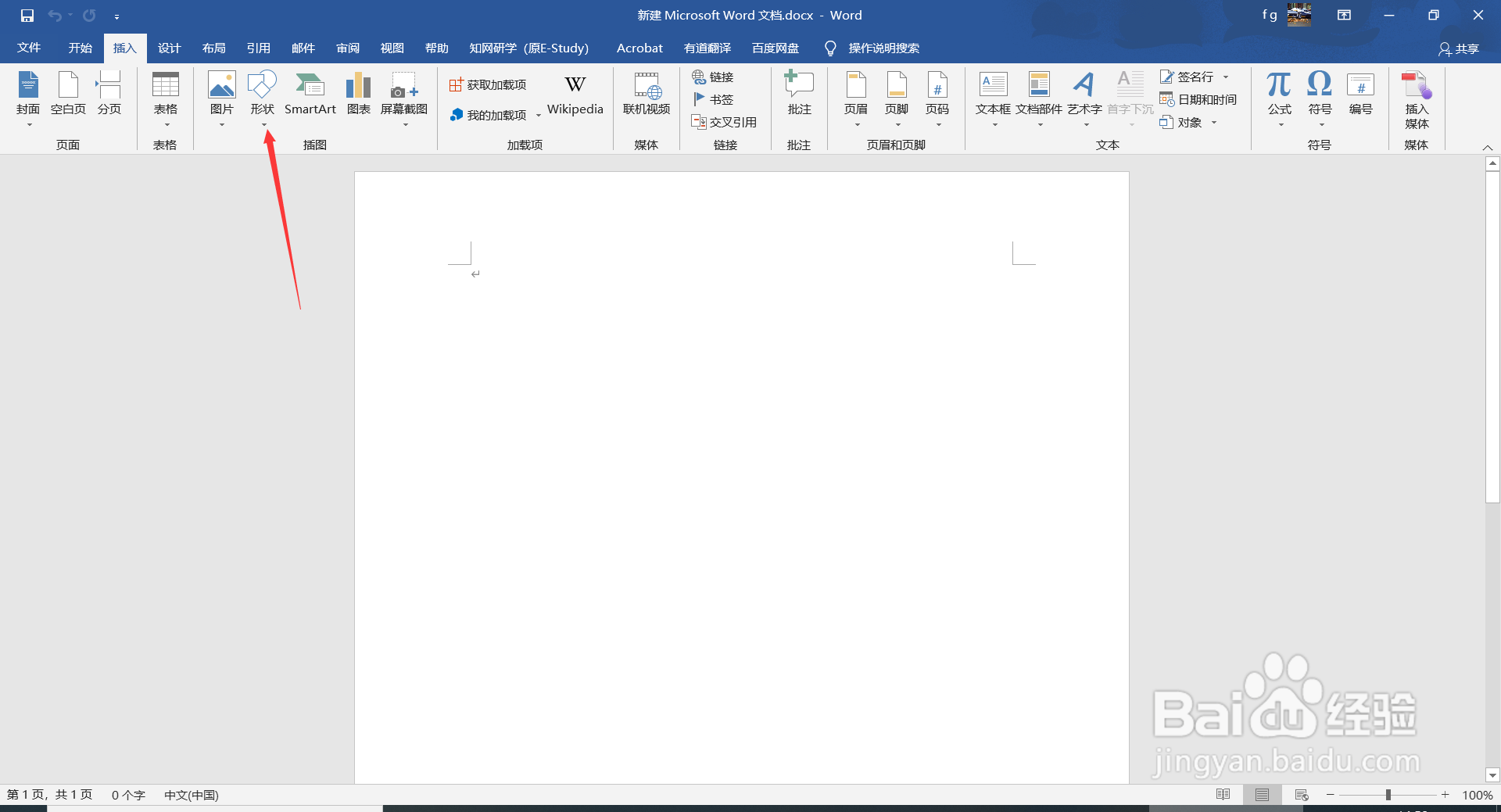Click the page count in status bar
The height and width of the screenshot is (812, 1501).
click(x=49, y=795)
